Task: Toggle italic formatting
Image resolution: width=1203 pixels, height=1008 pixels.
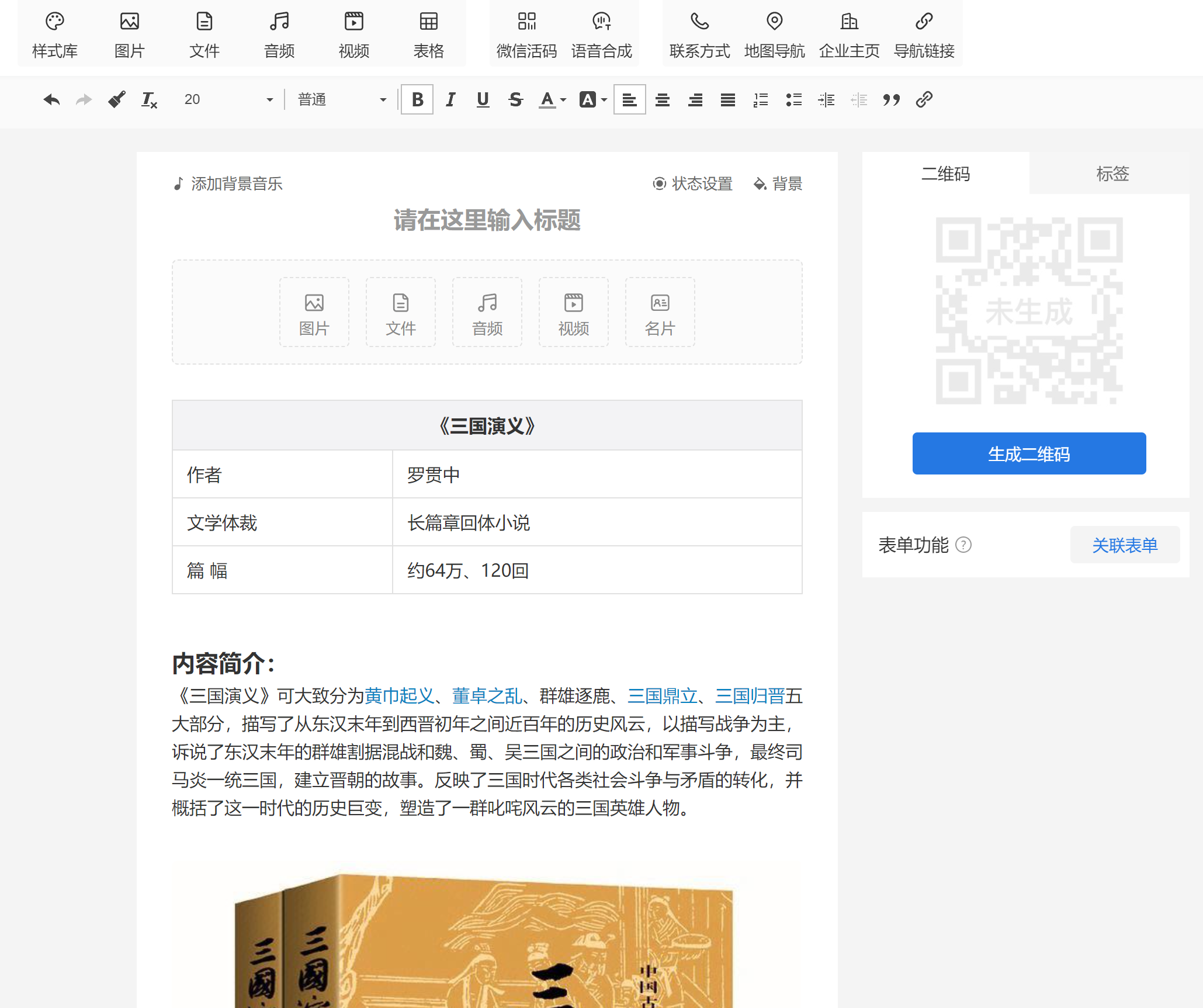Action: (450, 100)
